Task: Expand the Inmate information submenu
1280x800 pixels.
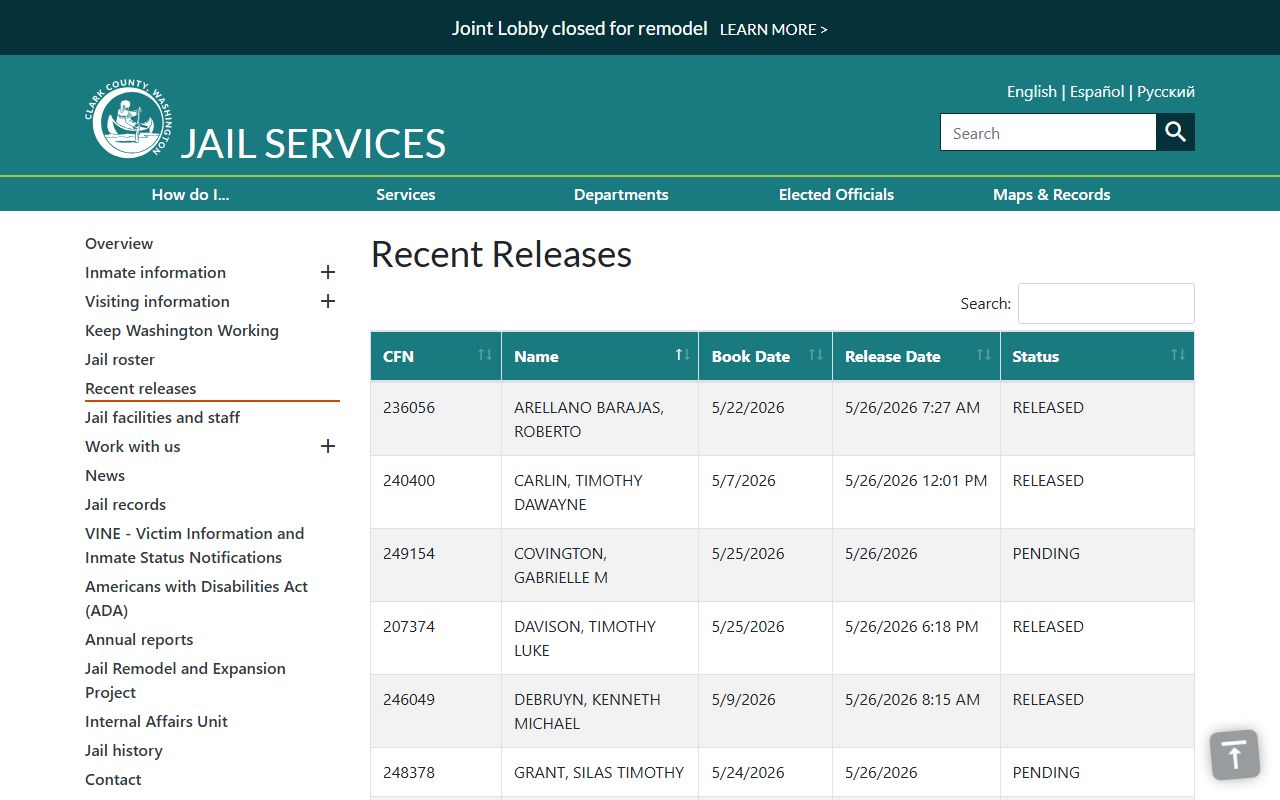Action: [x=327, y=272]
